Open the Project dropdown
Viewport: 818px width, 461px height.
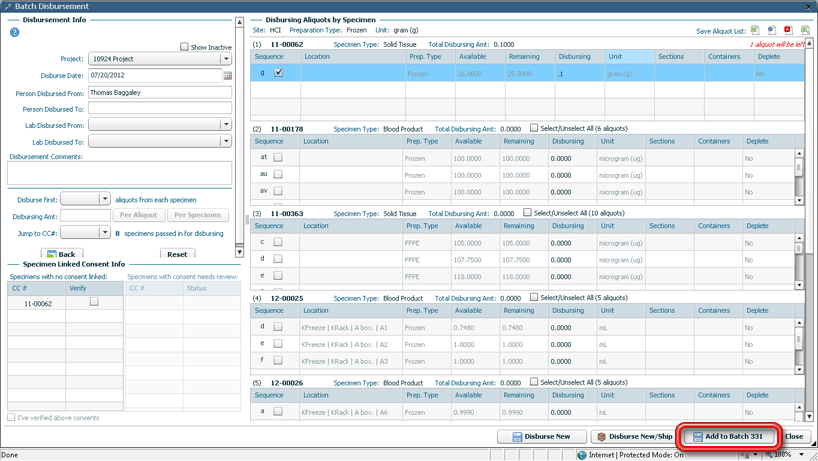click(x=226, y=59)
